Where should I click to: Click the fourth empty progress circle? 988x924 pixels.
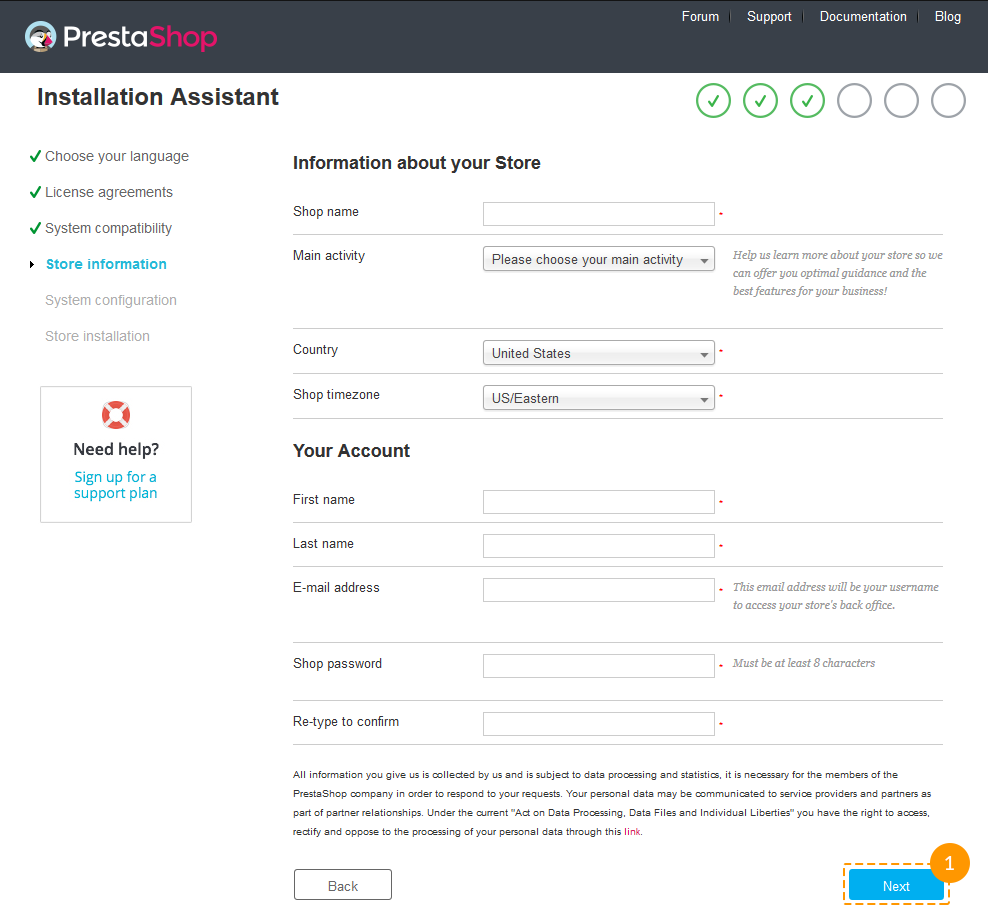tap(854, 100)
